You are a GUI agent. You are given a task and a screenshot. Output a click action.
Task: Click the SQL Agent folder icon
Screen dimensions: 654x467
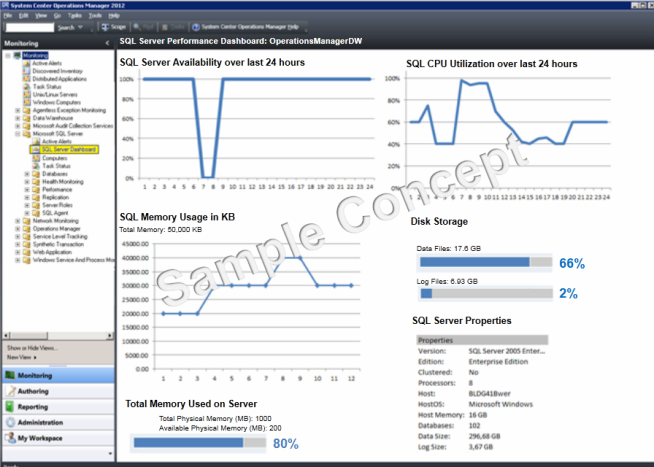[x=36, y=213]
